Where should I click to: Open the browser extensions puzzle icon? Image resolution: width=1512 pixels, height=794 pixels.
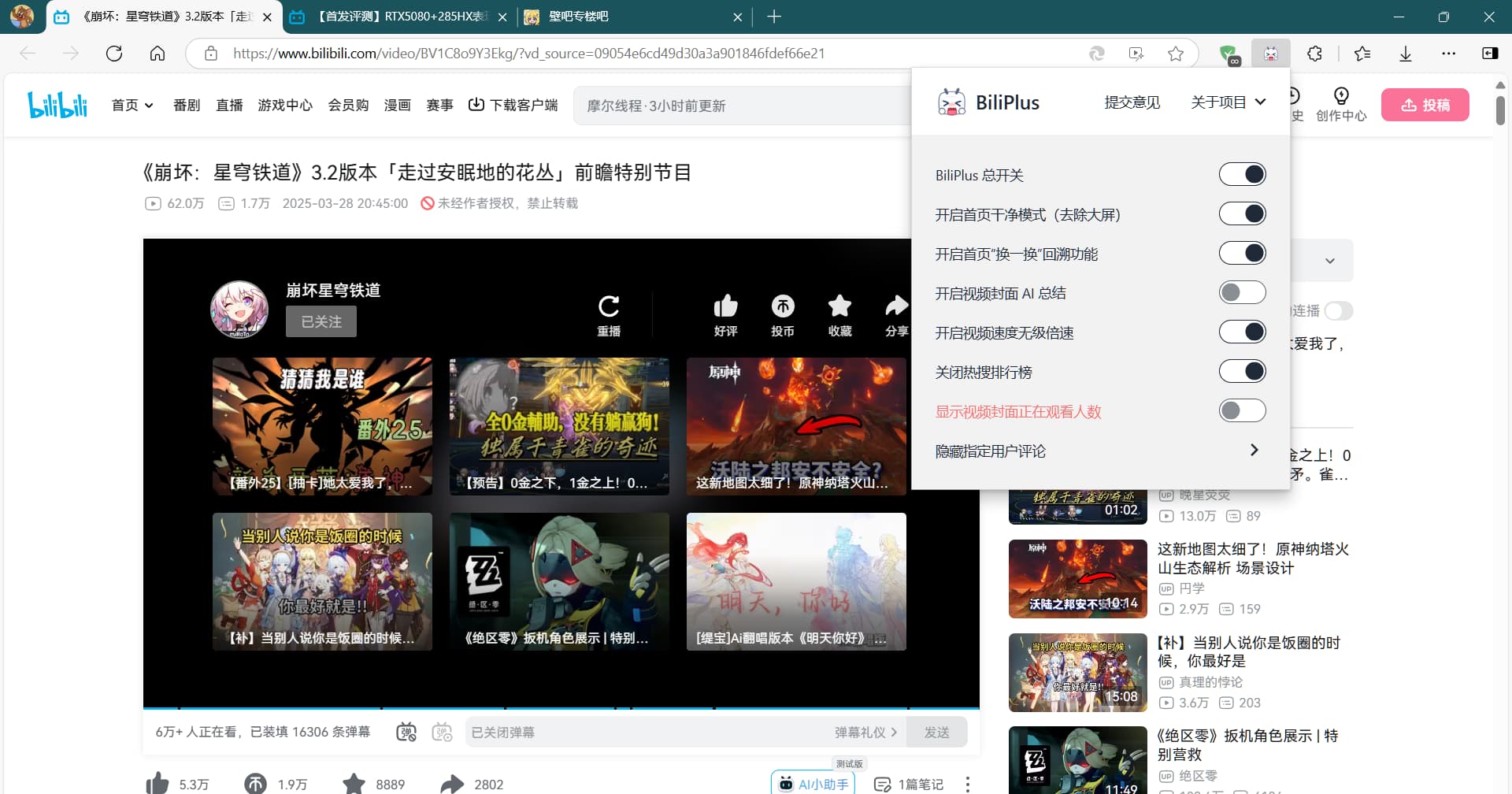1314,54
